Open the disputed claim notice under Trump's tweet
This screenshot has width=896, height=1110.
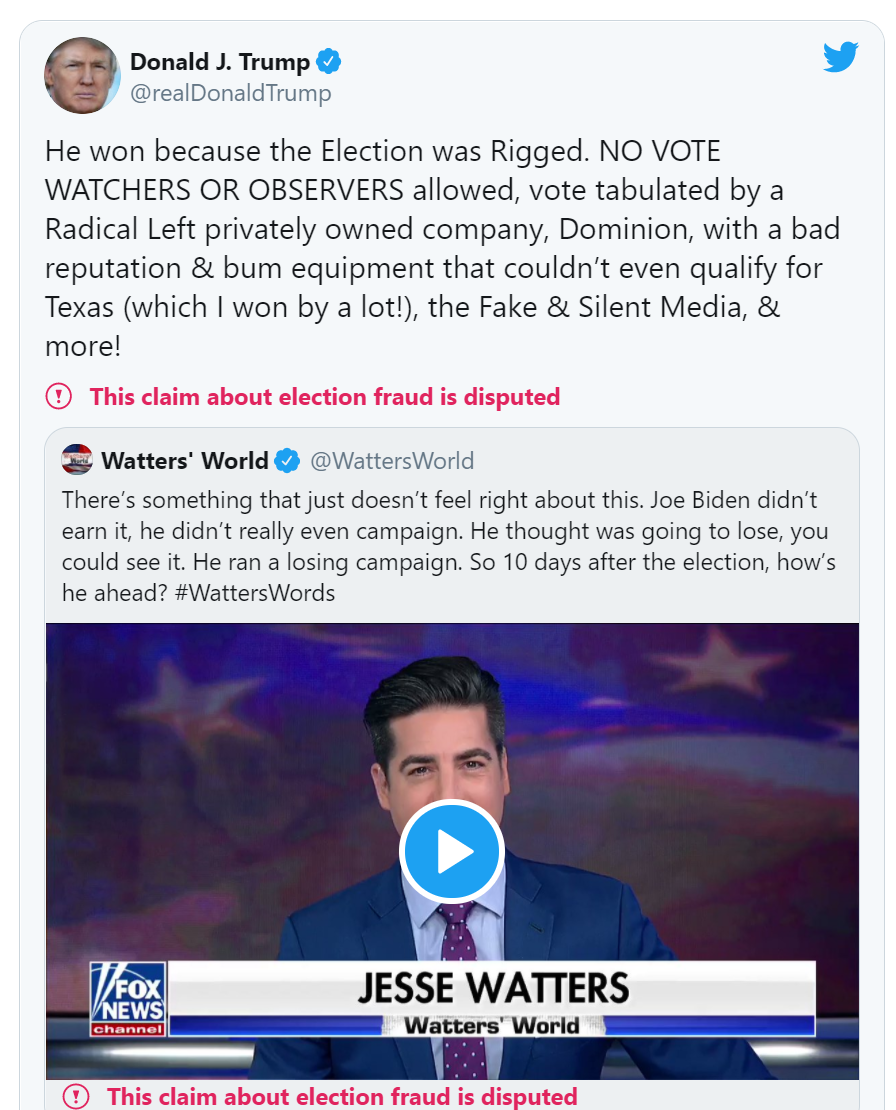tap(324, 397)
